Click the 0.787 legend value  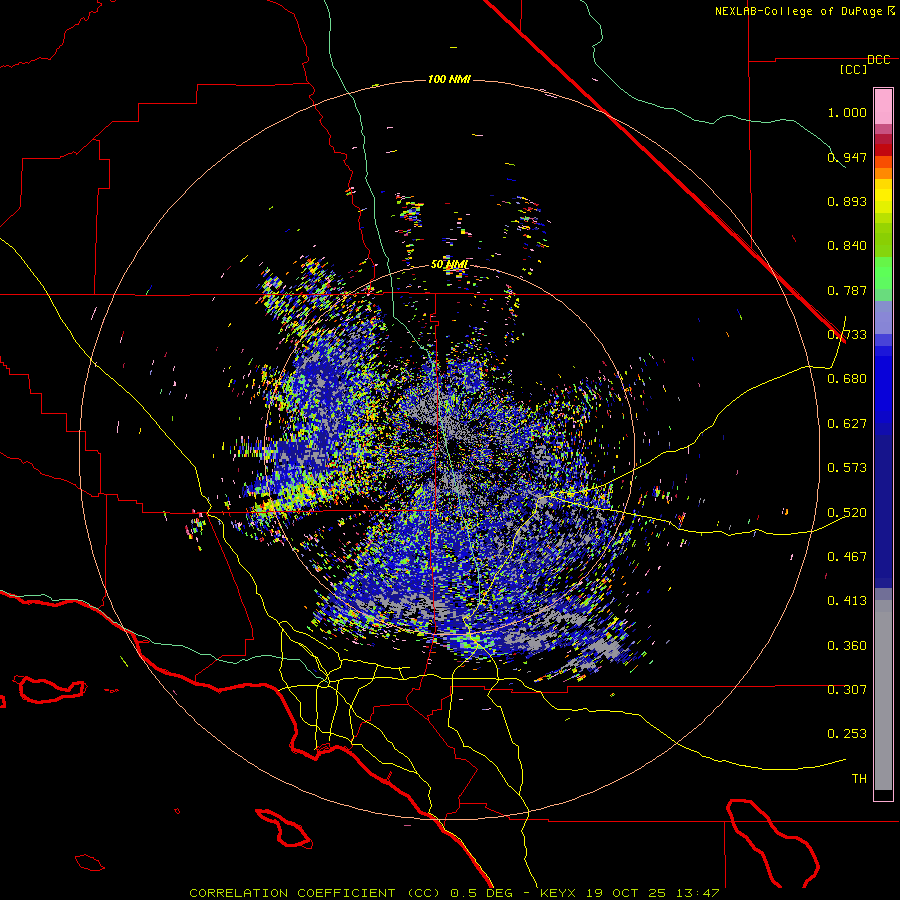[847, 290]
